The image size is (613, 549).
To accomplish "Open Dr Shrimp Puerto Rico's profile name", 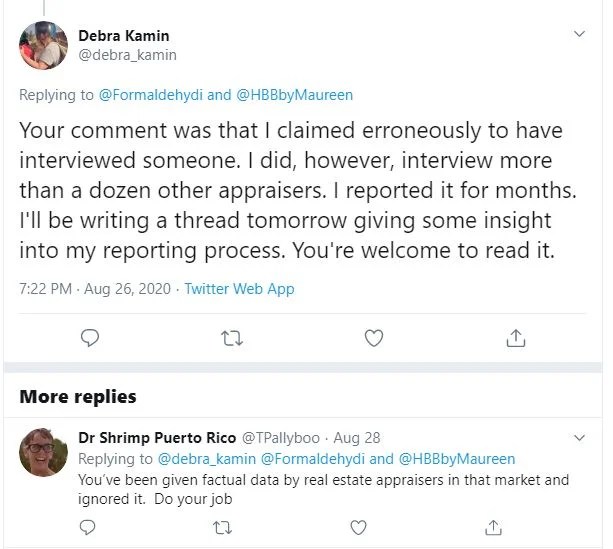I will click(155, 439).
